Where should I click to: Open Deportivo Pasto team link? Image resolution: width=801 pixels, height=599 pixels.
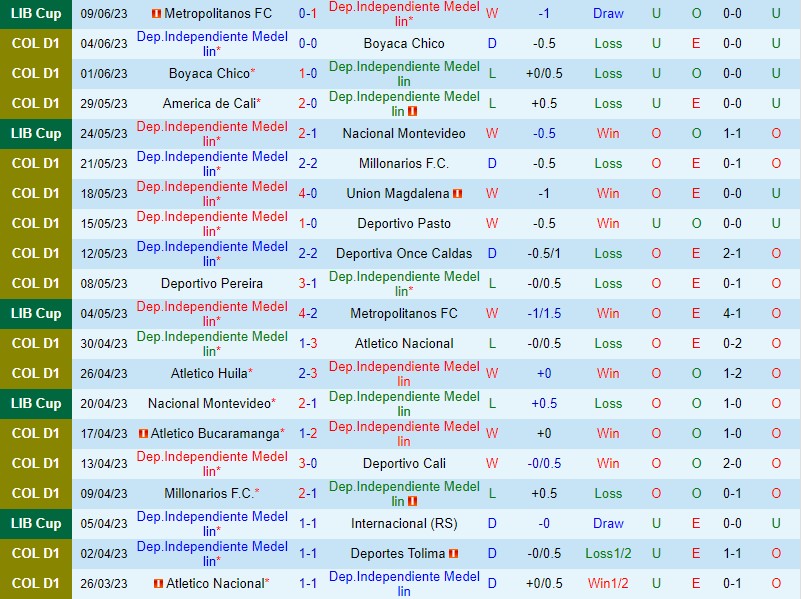(404, 224)
